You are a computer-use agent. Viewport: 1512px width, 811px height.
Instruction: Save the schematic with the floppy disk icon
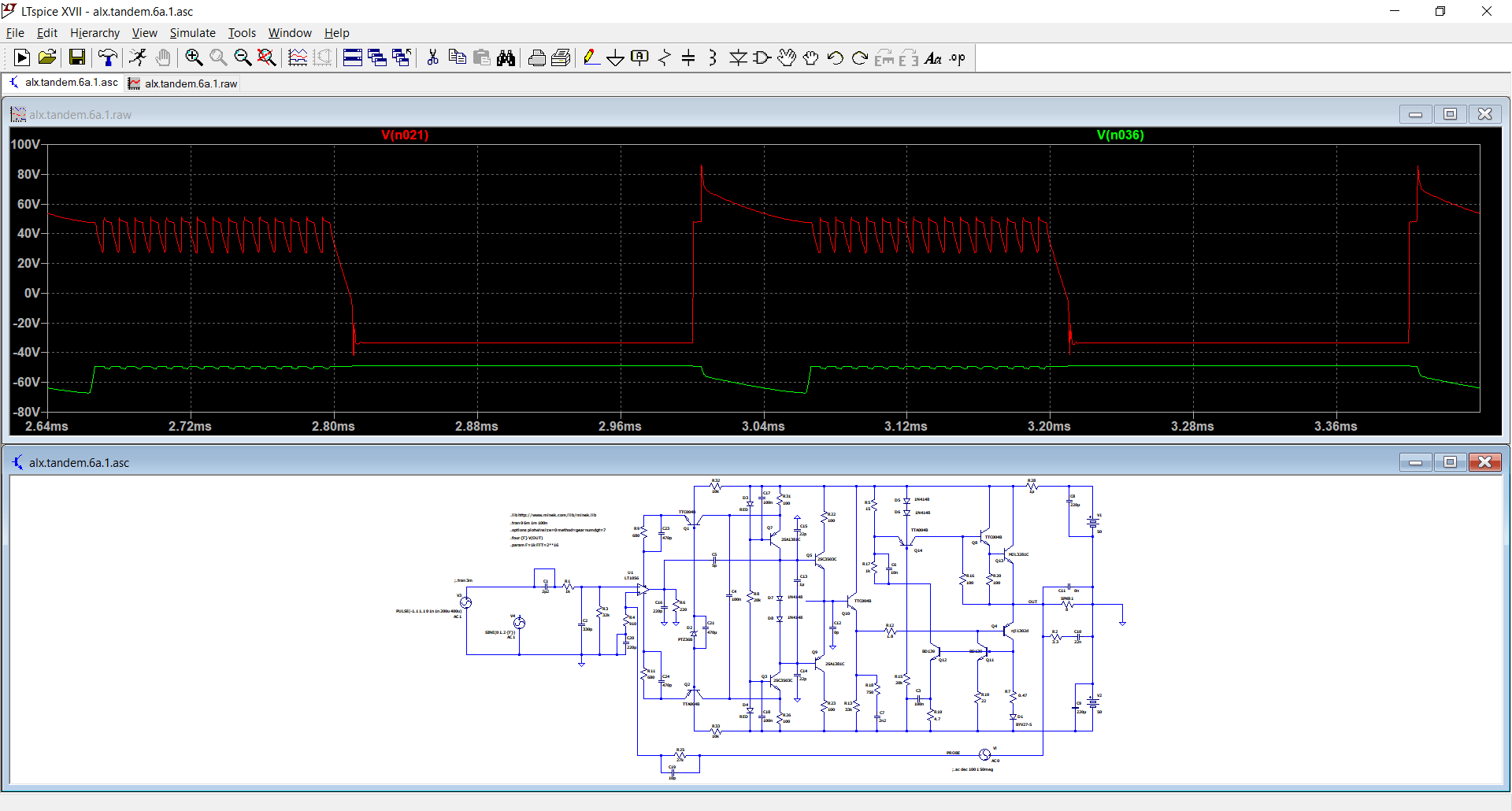coord(76,57)
